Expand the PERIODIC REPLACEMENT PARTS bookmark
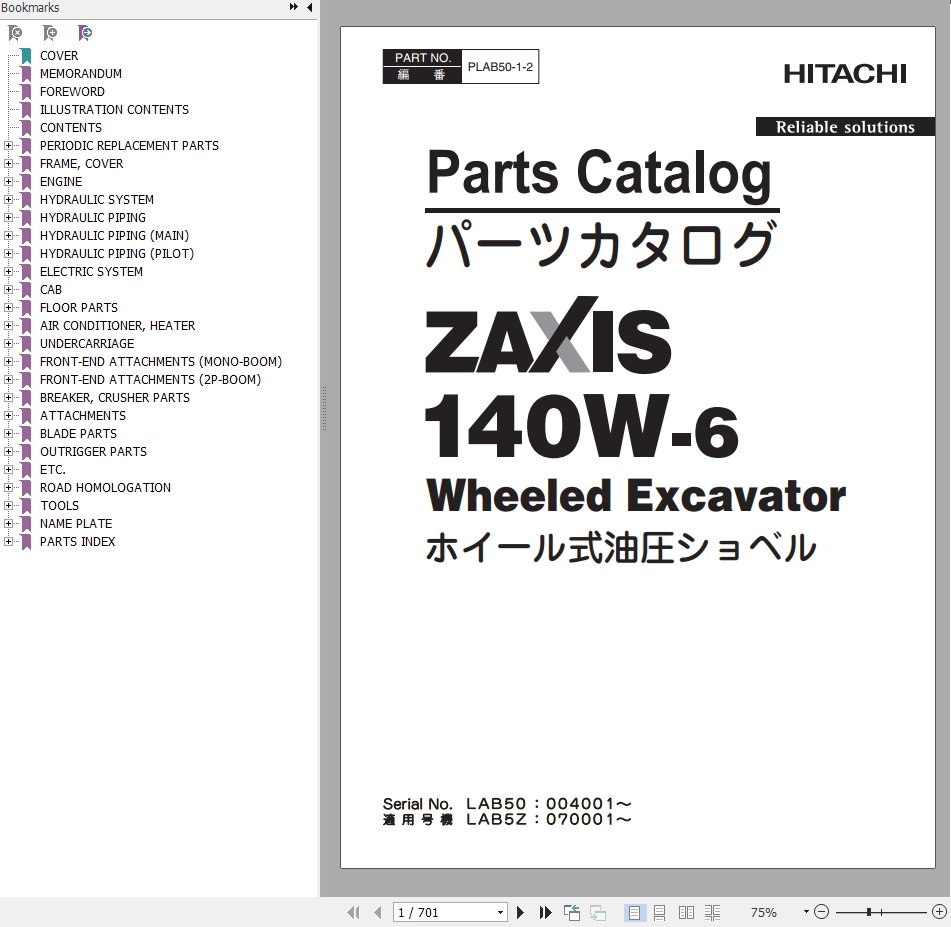The image size is (951, 927). [x=8, y=146]
